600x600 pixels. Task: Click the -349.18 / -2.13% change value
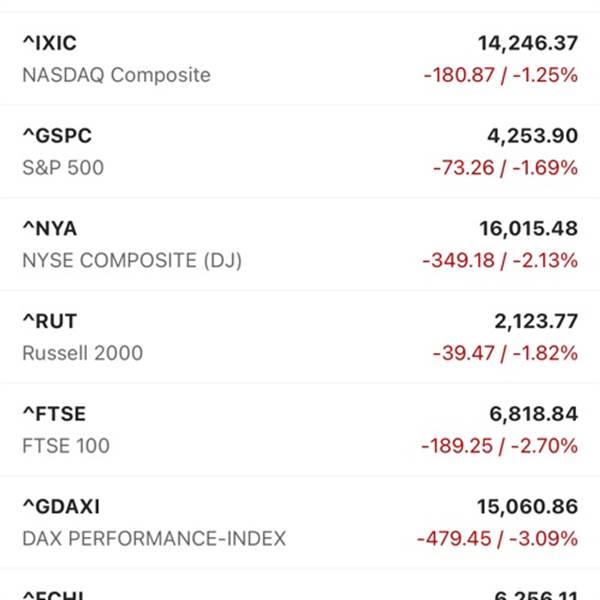click(501, 261)
